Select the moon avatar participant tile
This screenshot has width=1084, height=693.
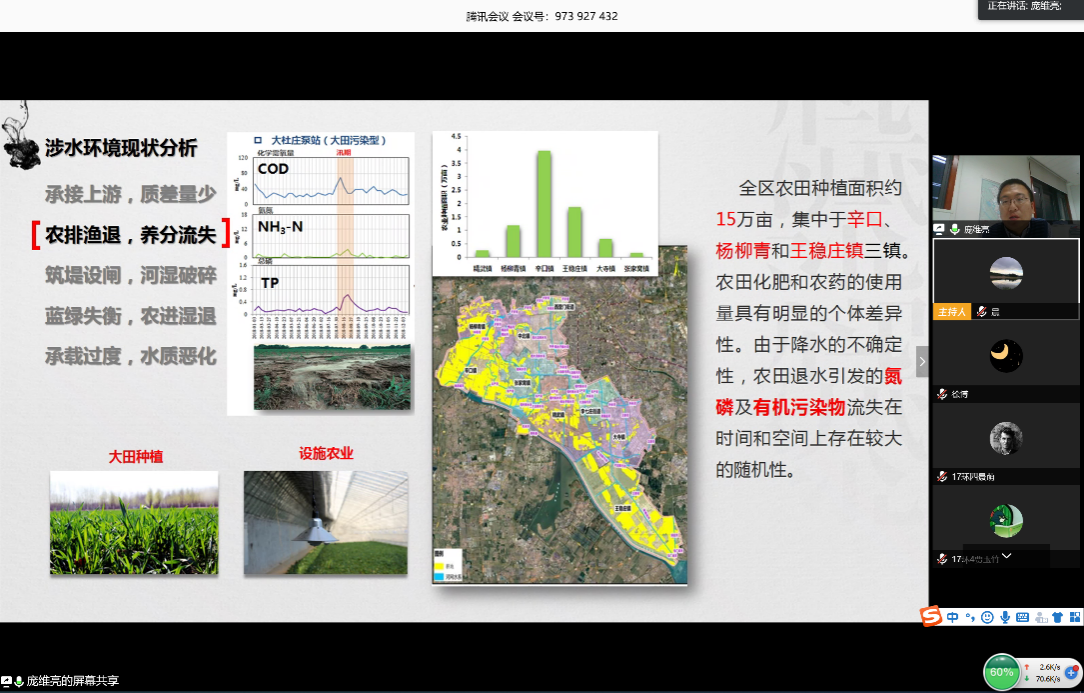[1005, 355]
